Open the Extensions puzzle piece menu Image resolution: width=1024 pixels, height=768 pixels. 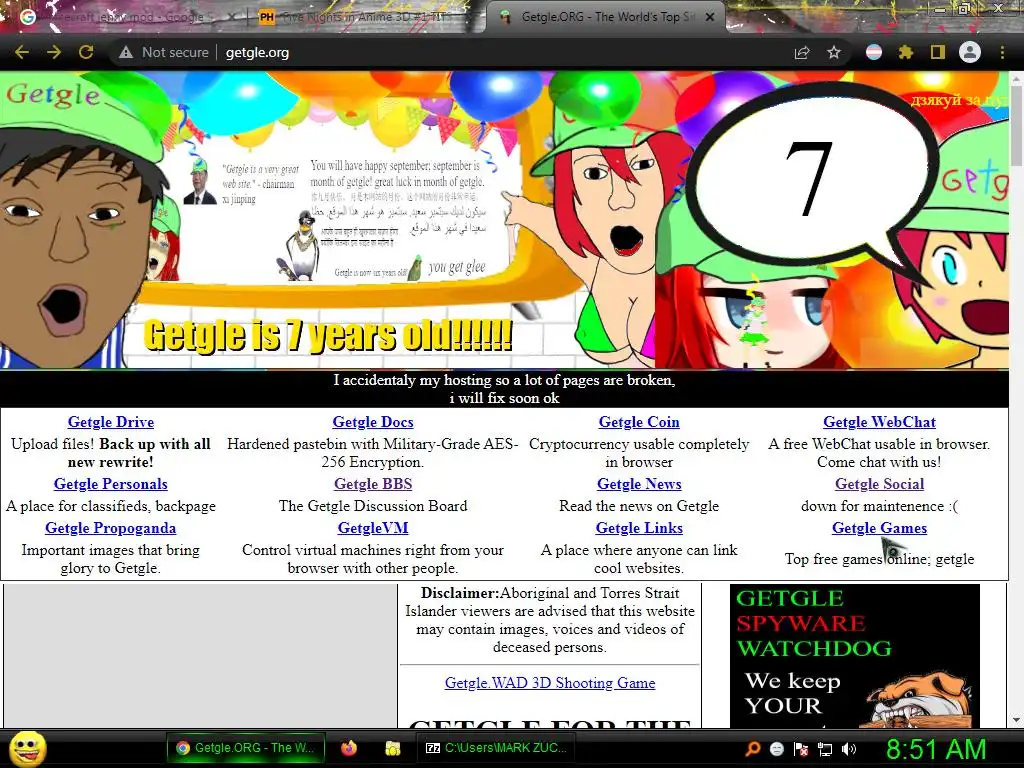pyautogui.click(x=905, y=52)
